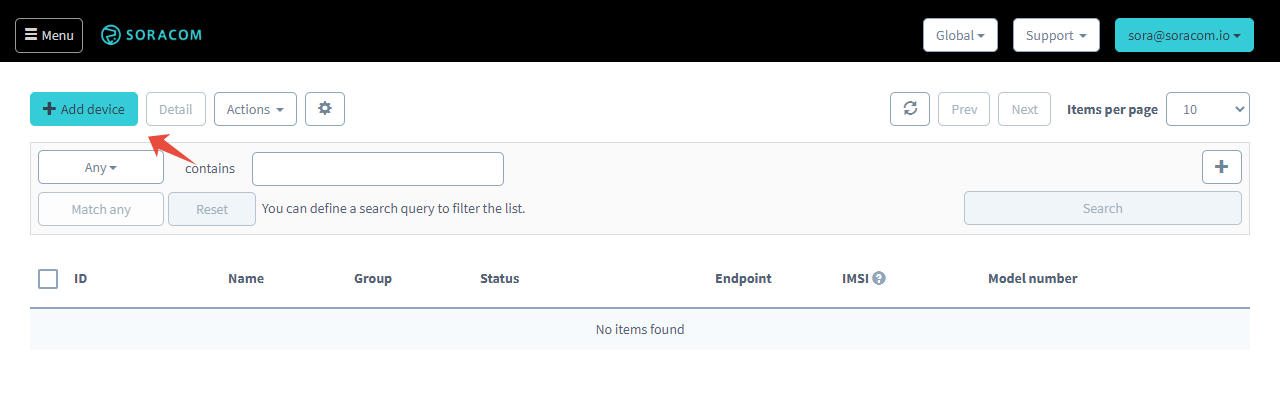Click the IMSI help question icon
Viewport: 1280px width, 400px height.
click(x=879, y=278)
